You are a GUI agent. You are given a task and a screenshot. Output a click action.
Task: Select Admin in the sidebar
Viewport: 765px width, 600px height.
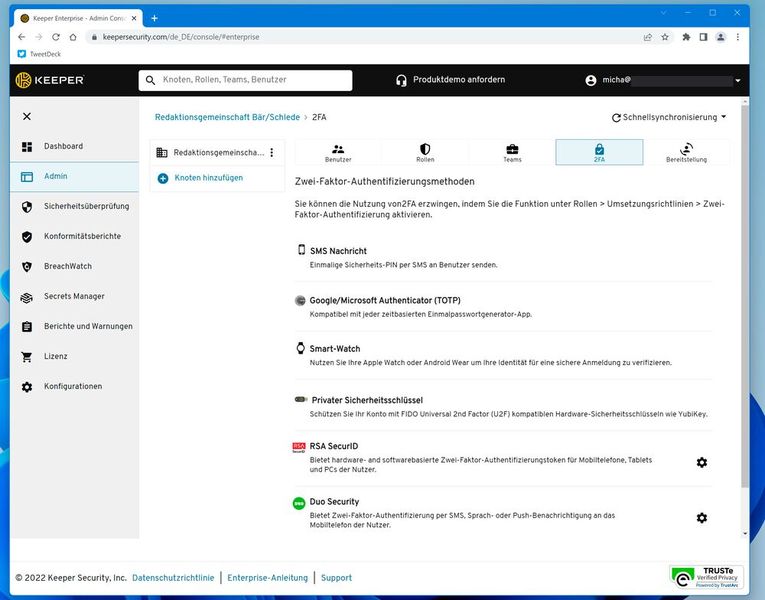(x=74, y=177)
